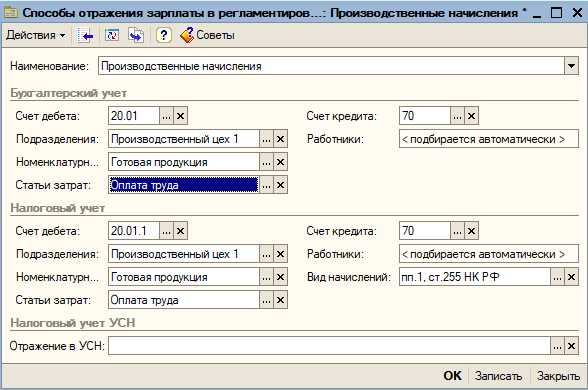Click tax Работники auto-selected field

pos(489,254)
